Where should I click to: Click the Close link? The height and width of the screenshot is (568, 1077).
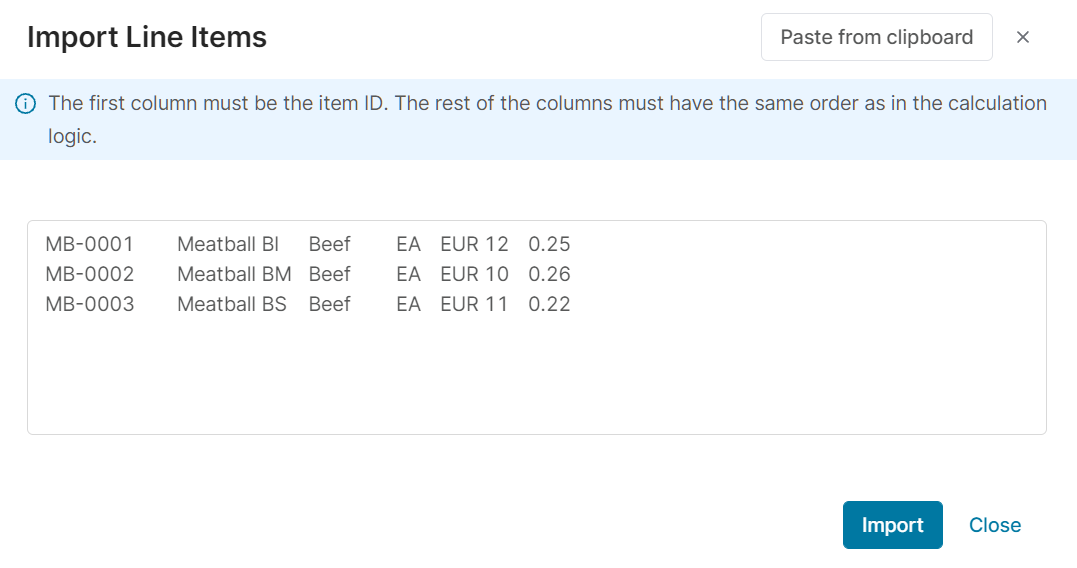[x=994, y=525]
